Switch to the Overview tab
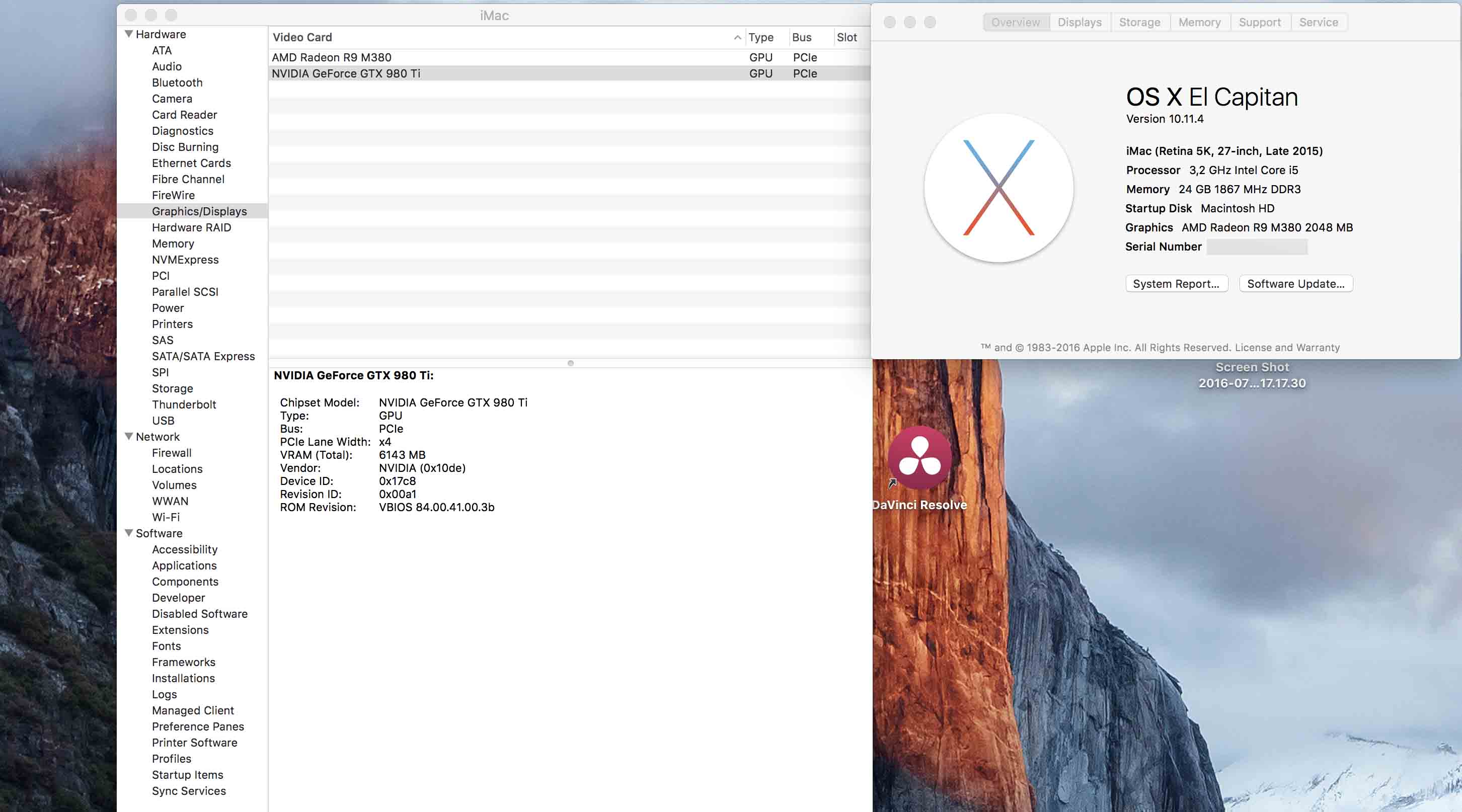Screen dimensions: 1462x812 [x=1016, y=22]
